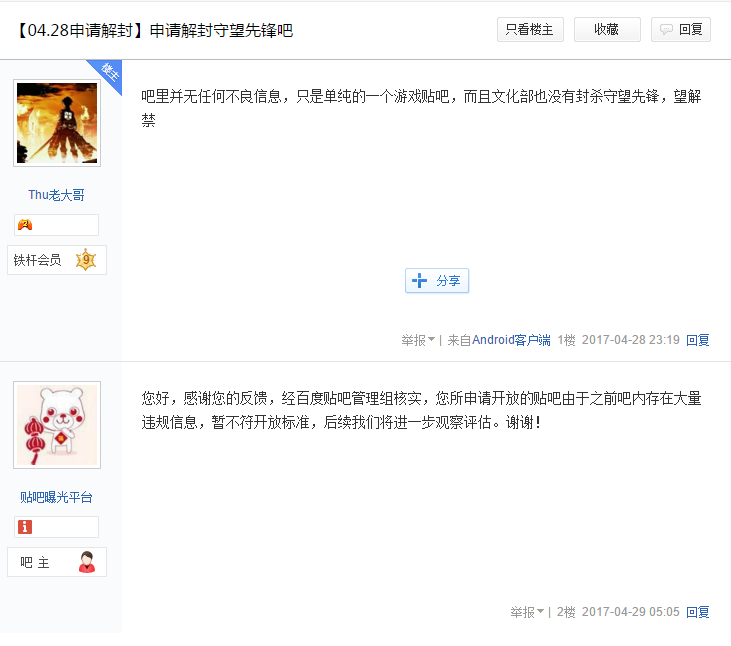Viewport: 731px width, 646px height.
Task: Click 回复 on the 1楼 post
Action: (697, 340)
